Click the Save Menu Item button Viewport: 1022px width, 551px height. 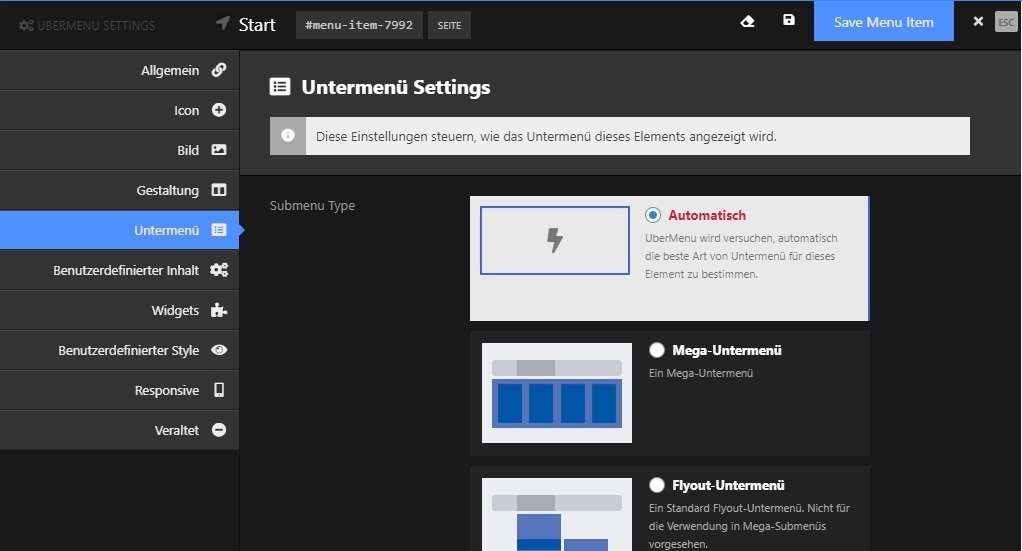pos(883,22)
